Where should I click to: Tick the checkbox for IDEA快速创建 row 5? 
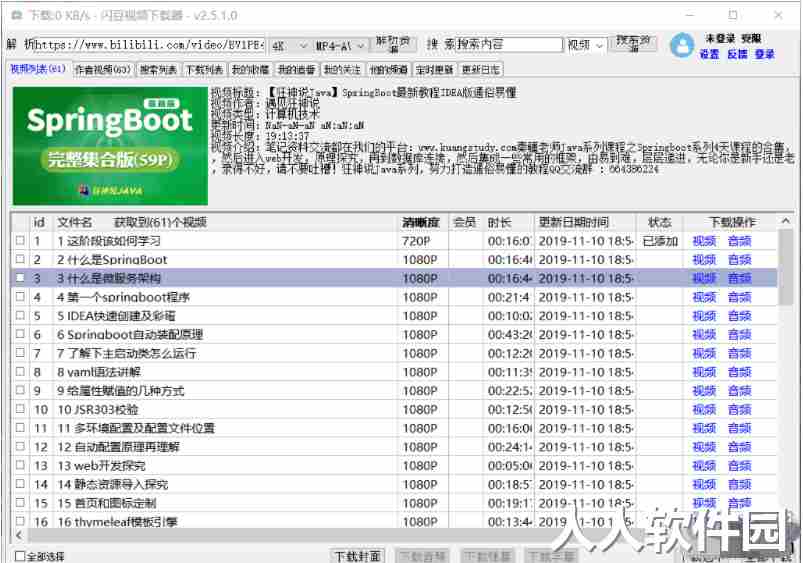pyautogui.click(x=20, y=315)
